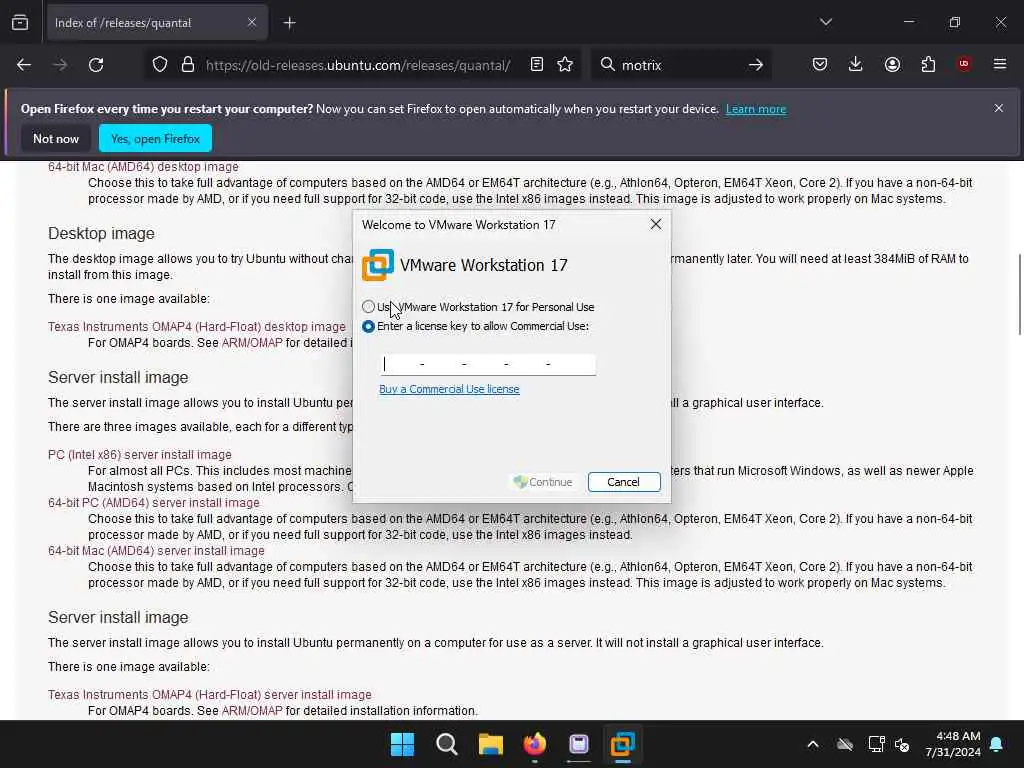Image resolution: width=1024 pixels, height=768 pixels.
Task: Switch to Index of /releases/quantal tab
Action: (x=157, y=23)
